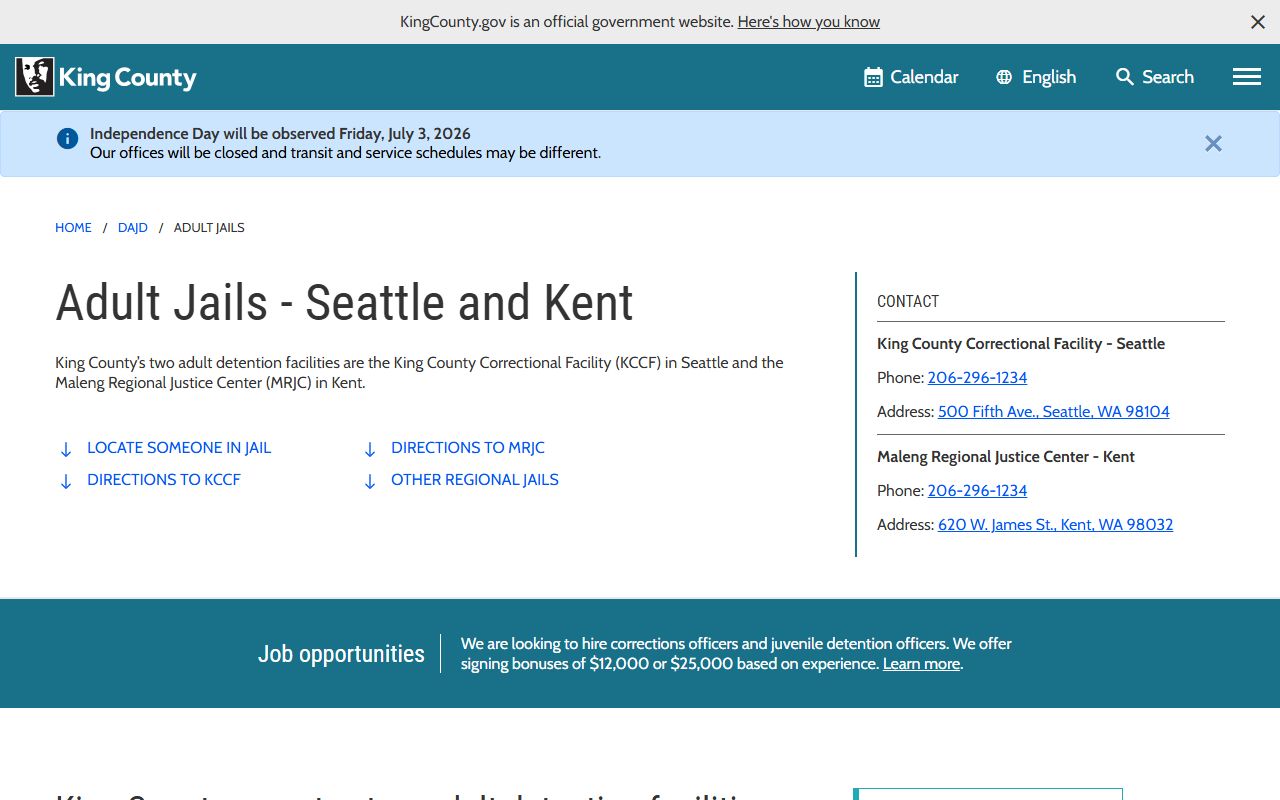The width and height of the screenshot is (1280, 800).
Task: Call the Seattle facility phone number
Action: coord(977,378)
